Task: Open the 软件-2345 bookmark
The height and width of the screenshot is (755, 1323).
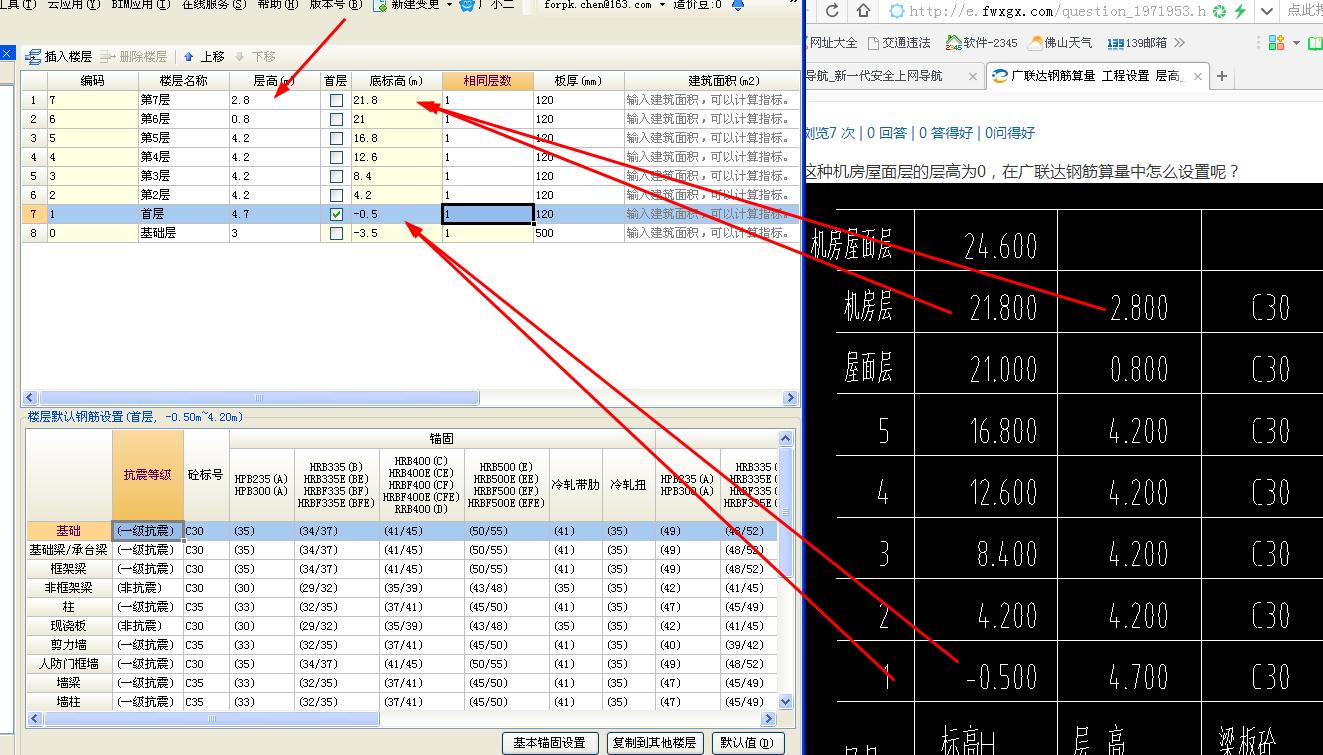Action: click(x=982, y=43)
